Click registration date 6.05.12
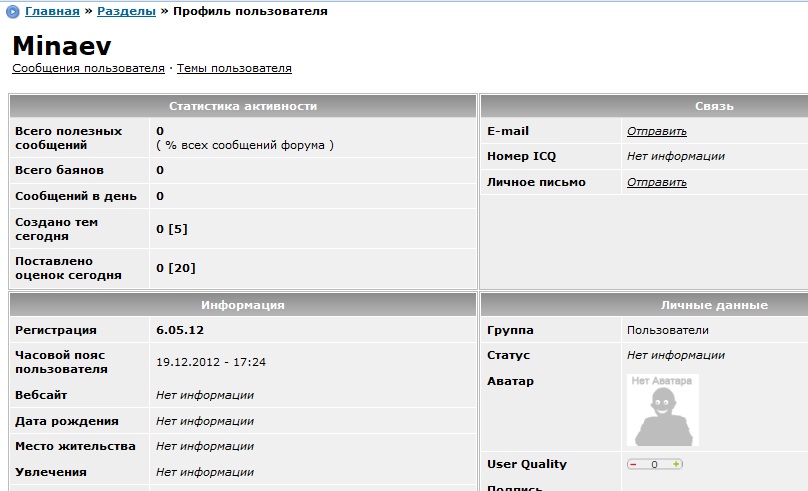 180,330
